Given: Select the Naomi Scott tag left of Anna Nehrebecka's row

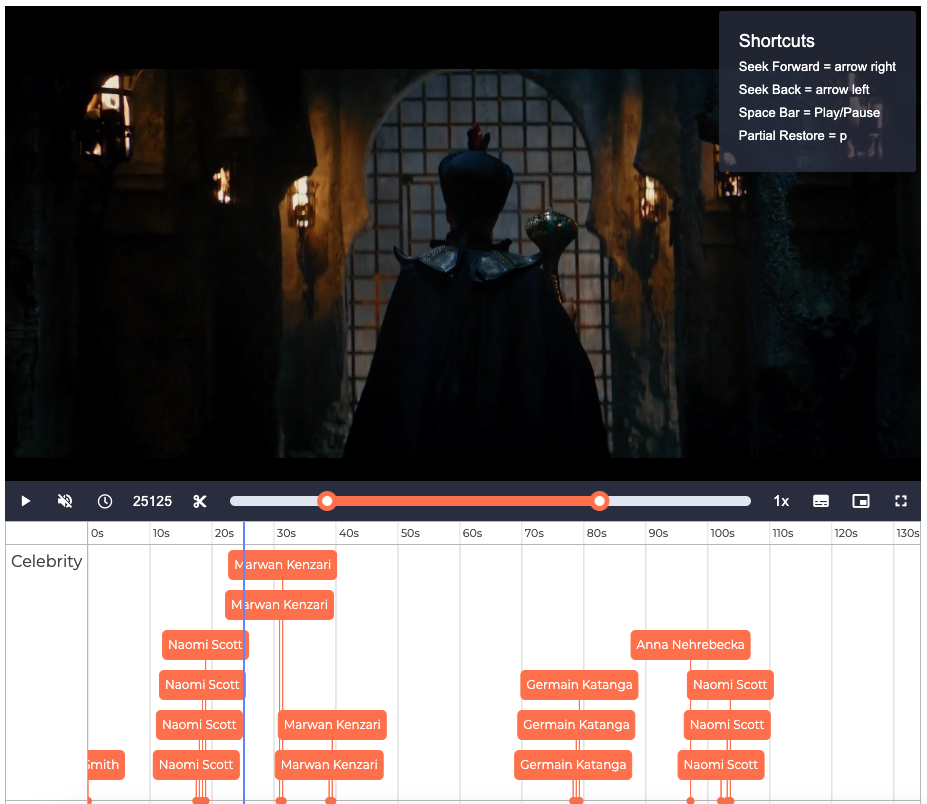Looking at the screenshot, I should tap(205, 644).
